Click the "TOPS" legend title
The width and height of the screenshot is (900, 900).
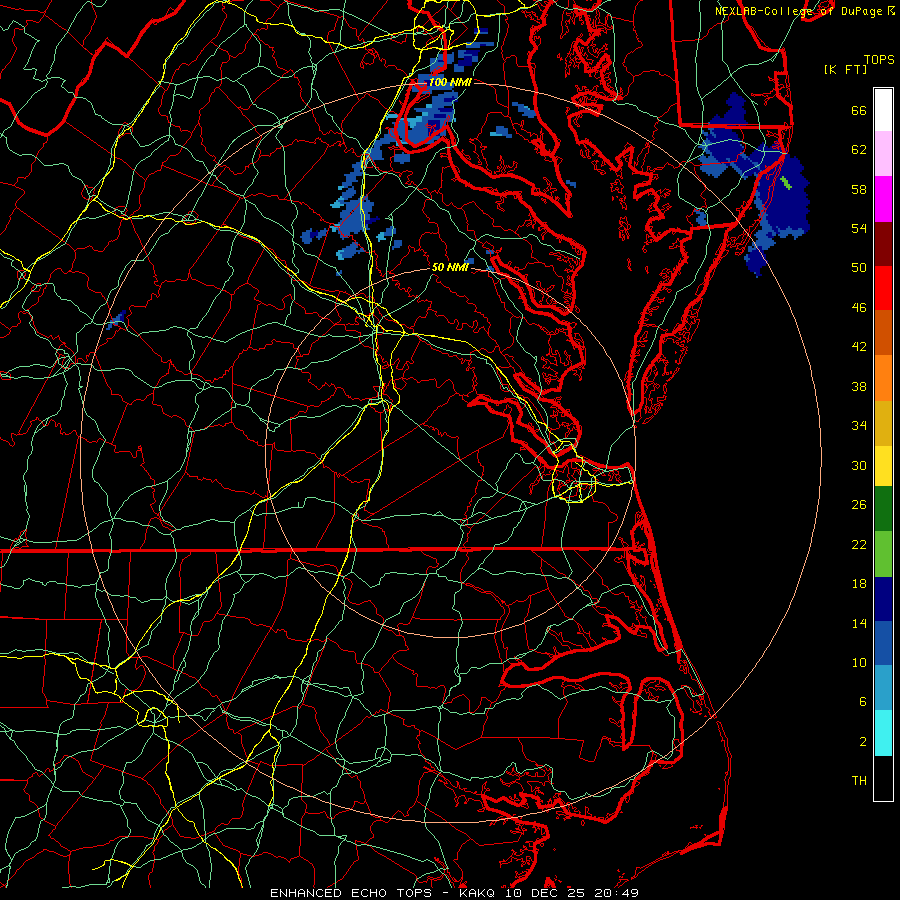pos(879,60)
